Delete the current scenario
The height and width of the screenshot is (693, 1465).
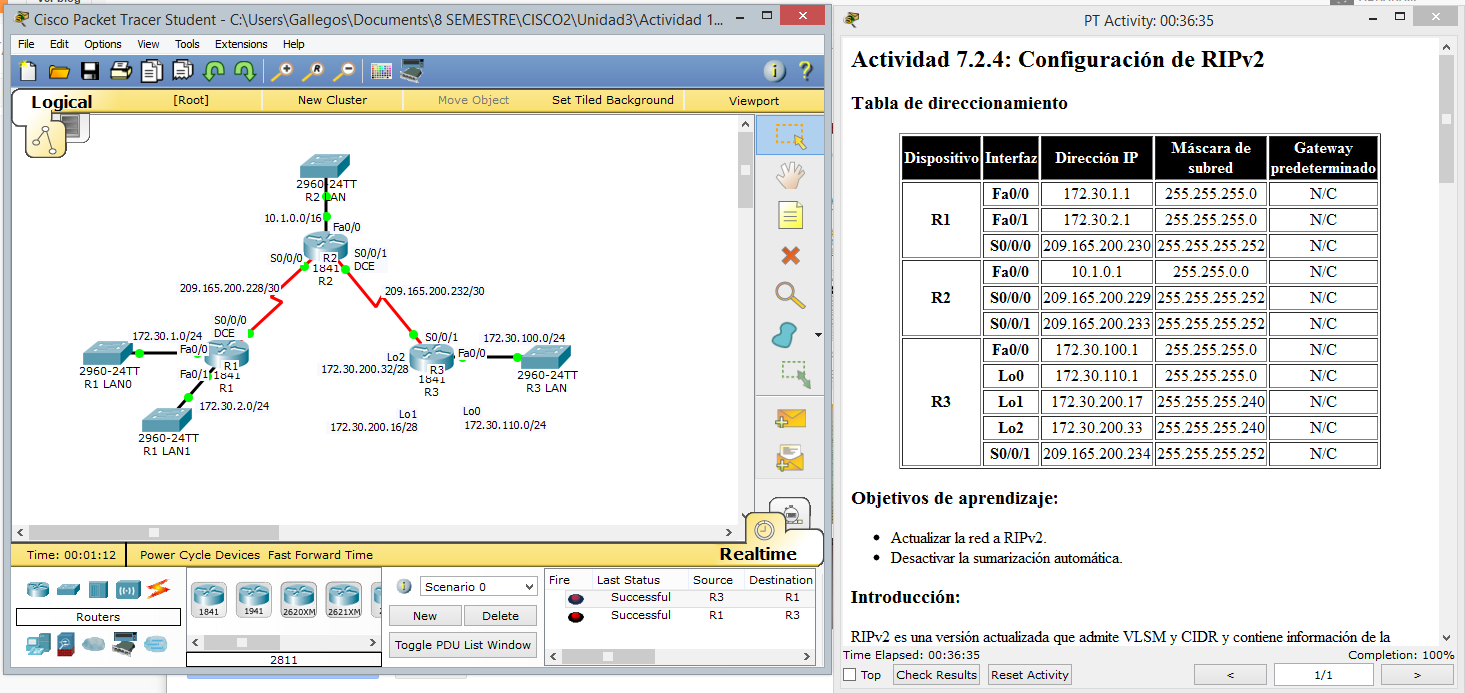[500, 616]
